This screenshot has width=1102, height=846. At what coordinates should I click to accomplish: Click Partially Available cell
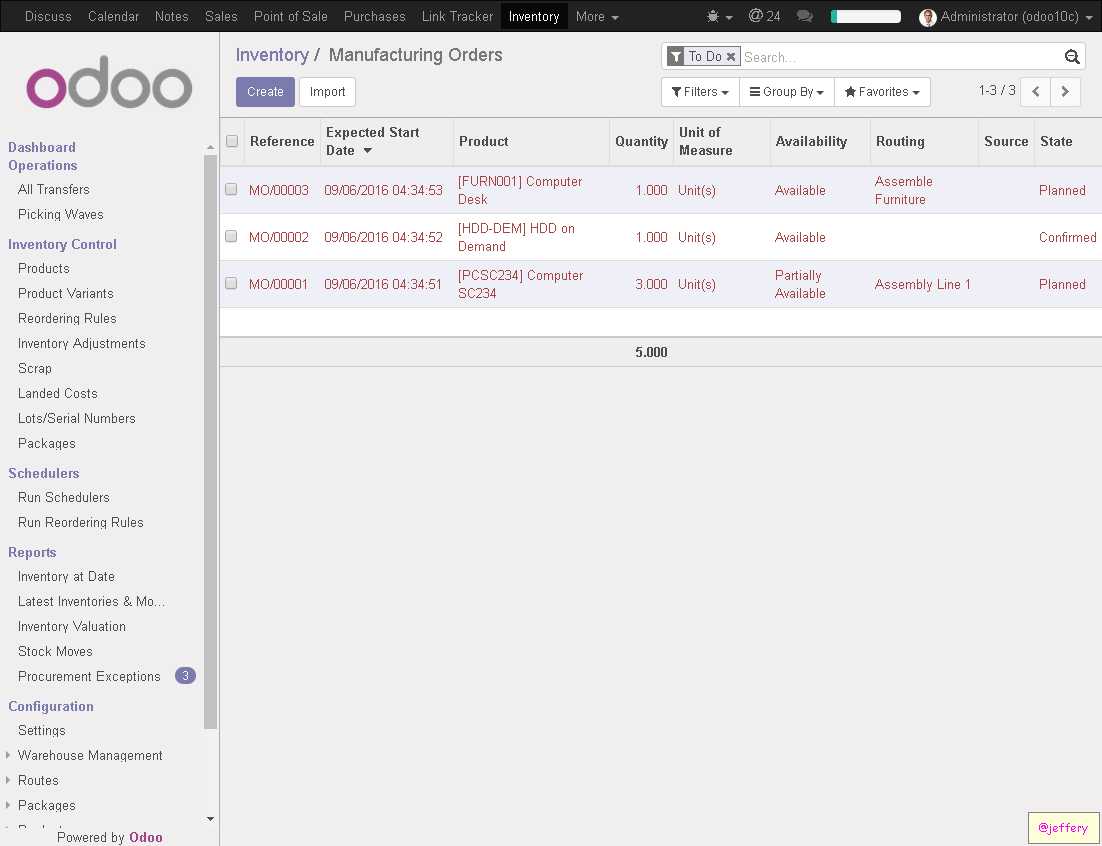800,285
